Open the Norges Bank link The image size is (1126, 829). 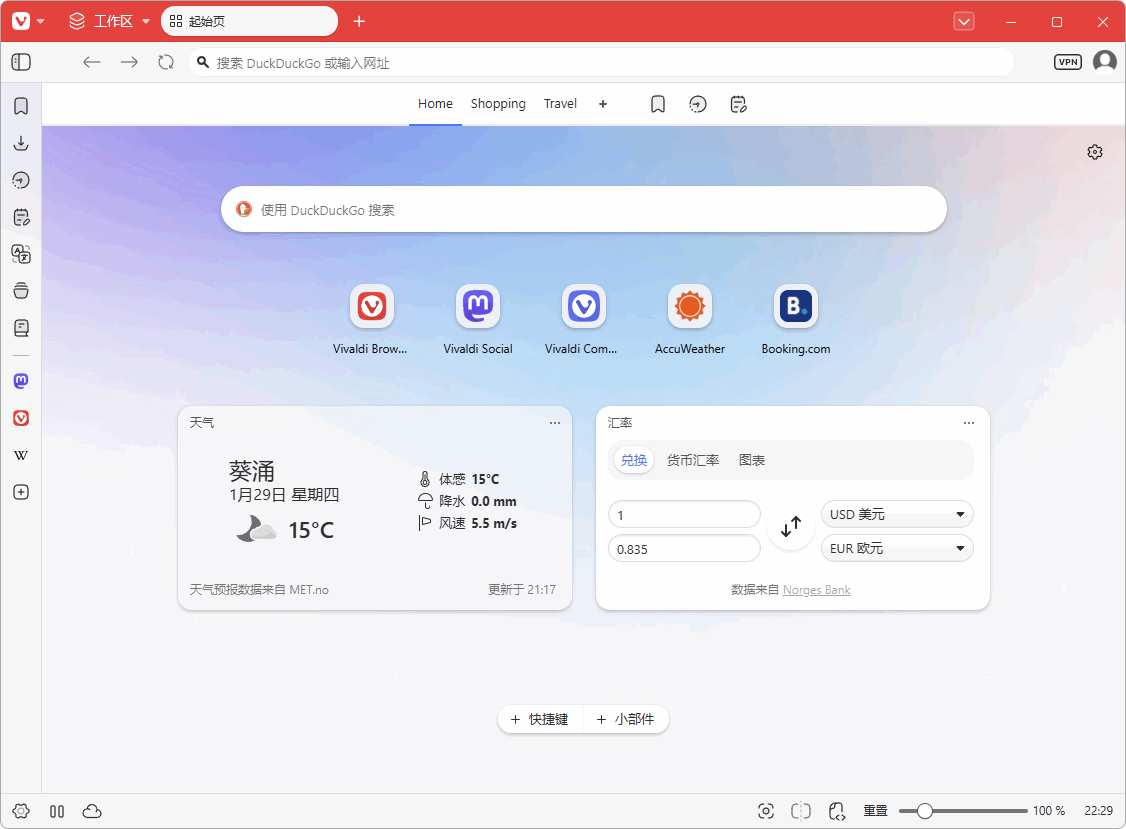tap(816, 590)
